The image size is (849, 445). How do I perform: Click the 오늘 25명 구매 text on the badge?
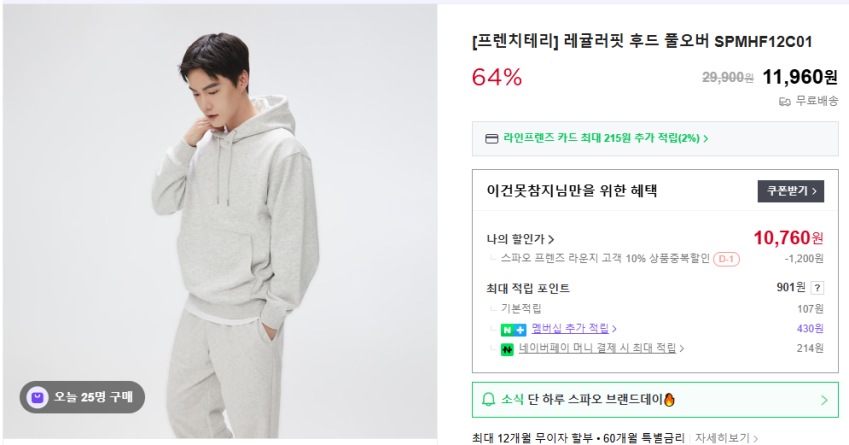pyautogui.click(x=93, y=397)
